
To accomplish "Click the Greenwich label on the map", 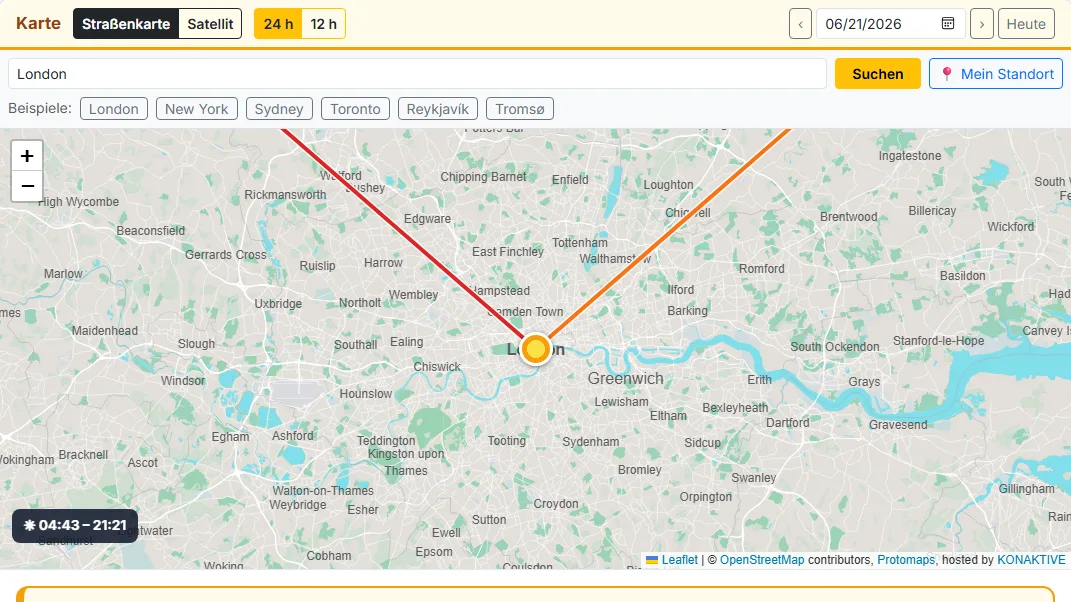I will [626, 379].
